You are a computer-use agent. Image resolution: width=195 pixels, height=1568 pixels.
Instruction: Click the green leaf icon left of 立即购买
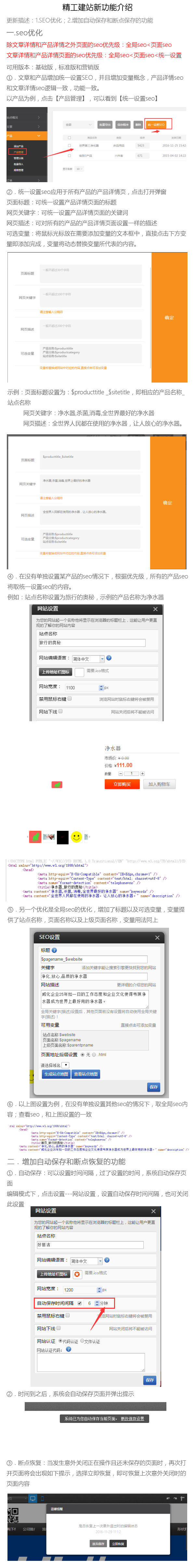[x=57, y=785]
